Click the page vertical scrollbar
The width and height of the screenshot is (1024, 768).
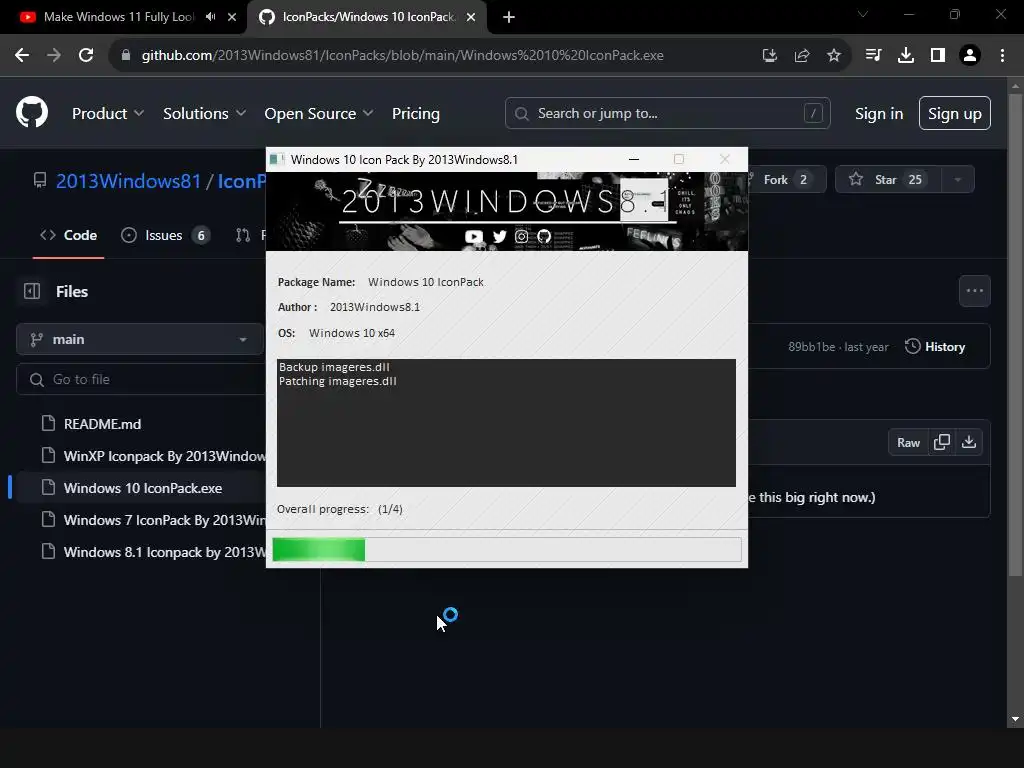coord(1015,334)
